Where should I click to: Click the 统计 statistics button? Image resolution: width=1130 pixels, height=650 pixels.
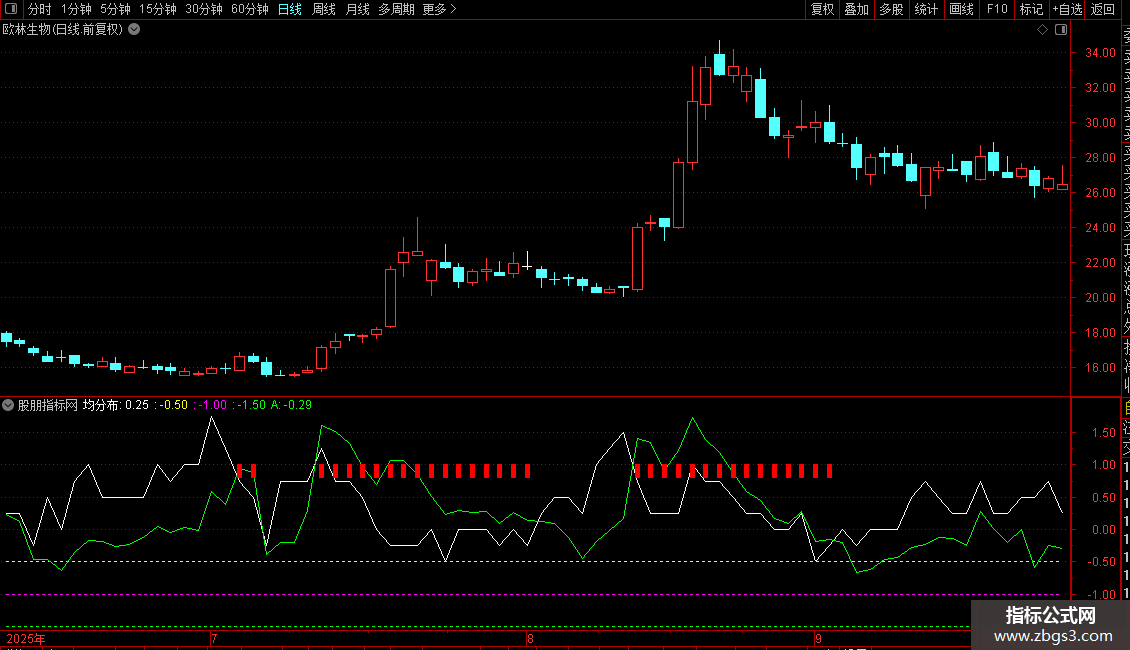coord(926,9)
